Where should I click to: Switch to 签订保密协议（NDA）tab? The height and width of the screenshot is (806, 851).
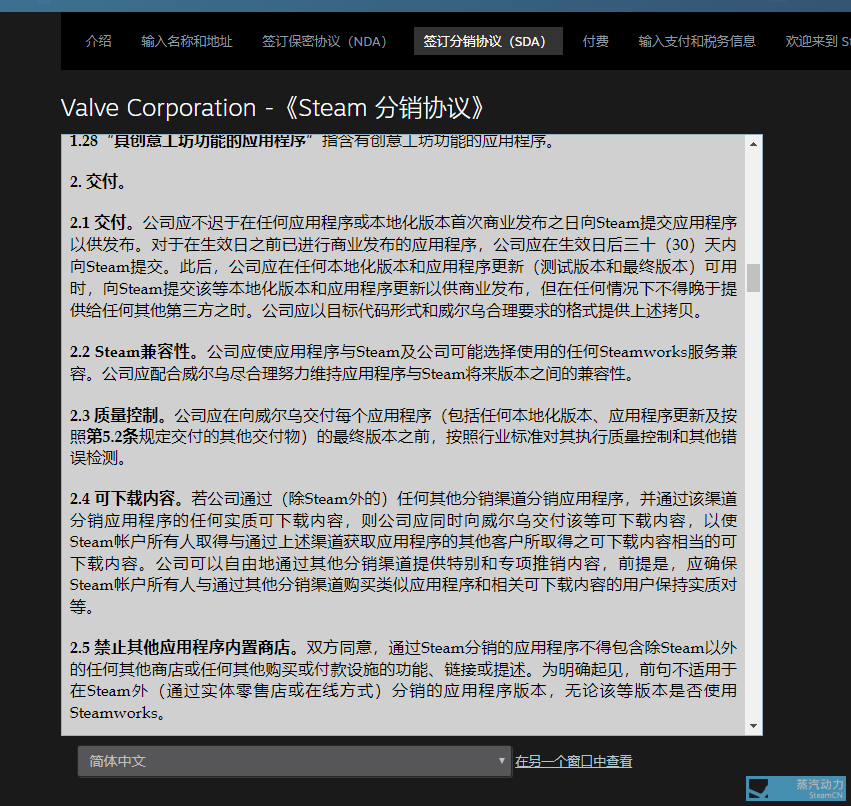[324, 41]
